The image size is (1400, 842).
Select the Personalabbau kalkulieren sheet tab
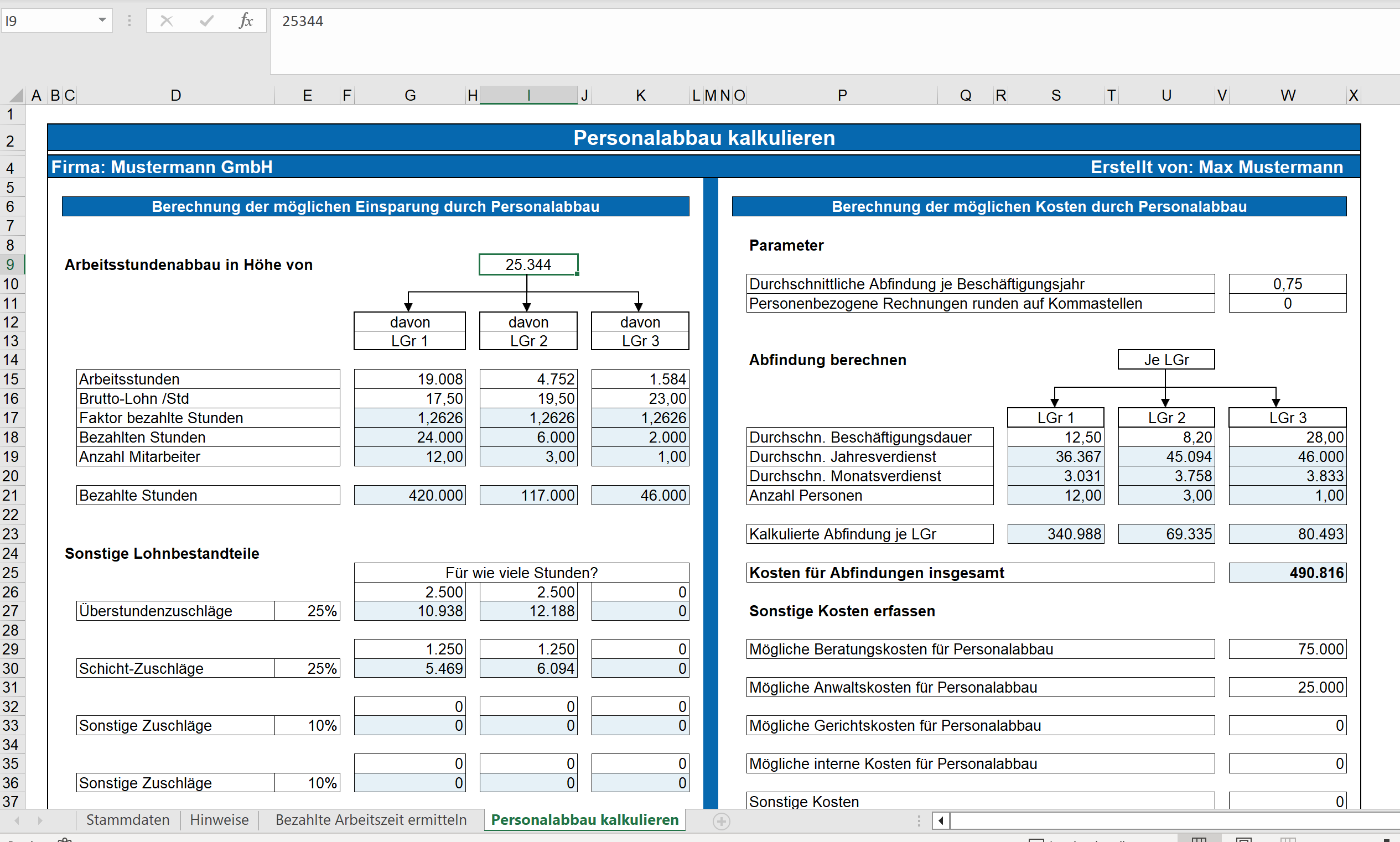(584, 820)
